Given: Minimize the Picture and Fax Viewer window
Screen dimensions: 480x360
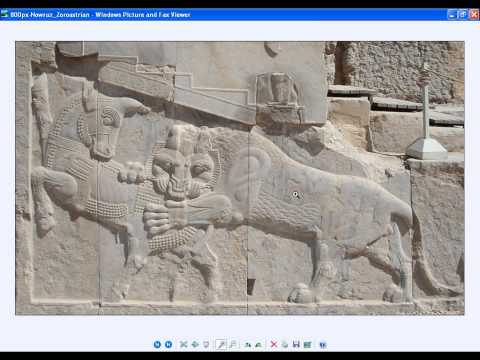Looking at the screenshot, I should coord(452,14).
